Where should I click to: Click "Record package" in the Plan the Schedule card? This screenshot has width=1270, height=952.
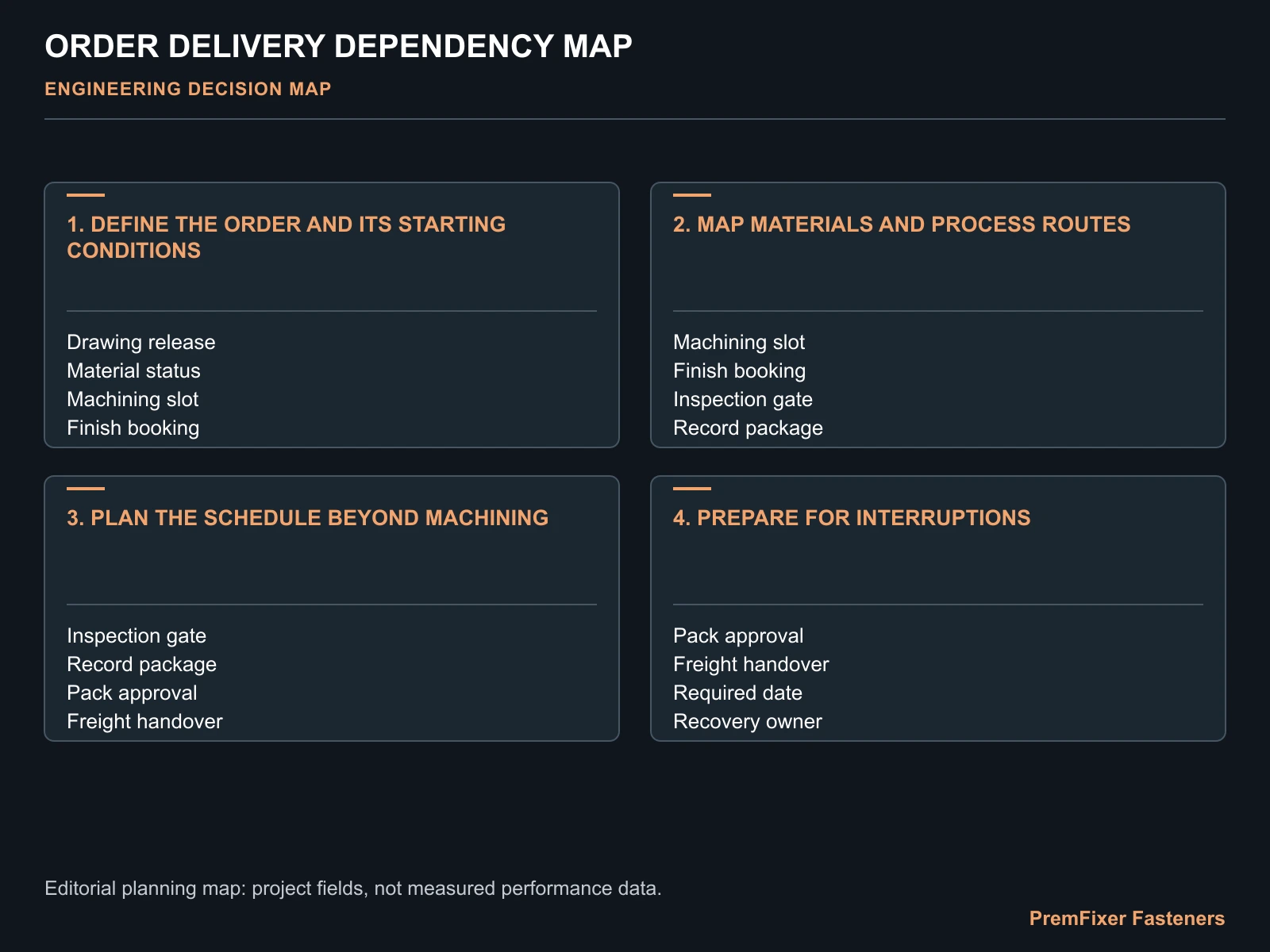click(x=141, y=664)
